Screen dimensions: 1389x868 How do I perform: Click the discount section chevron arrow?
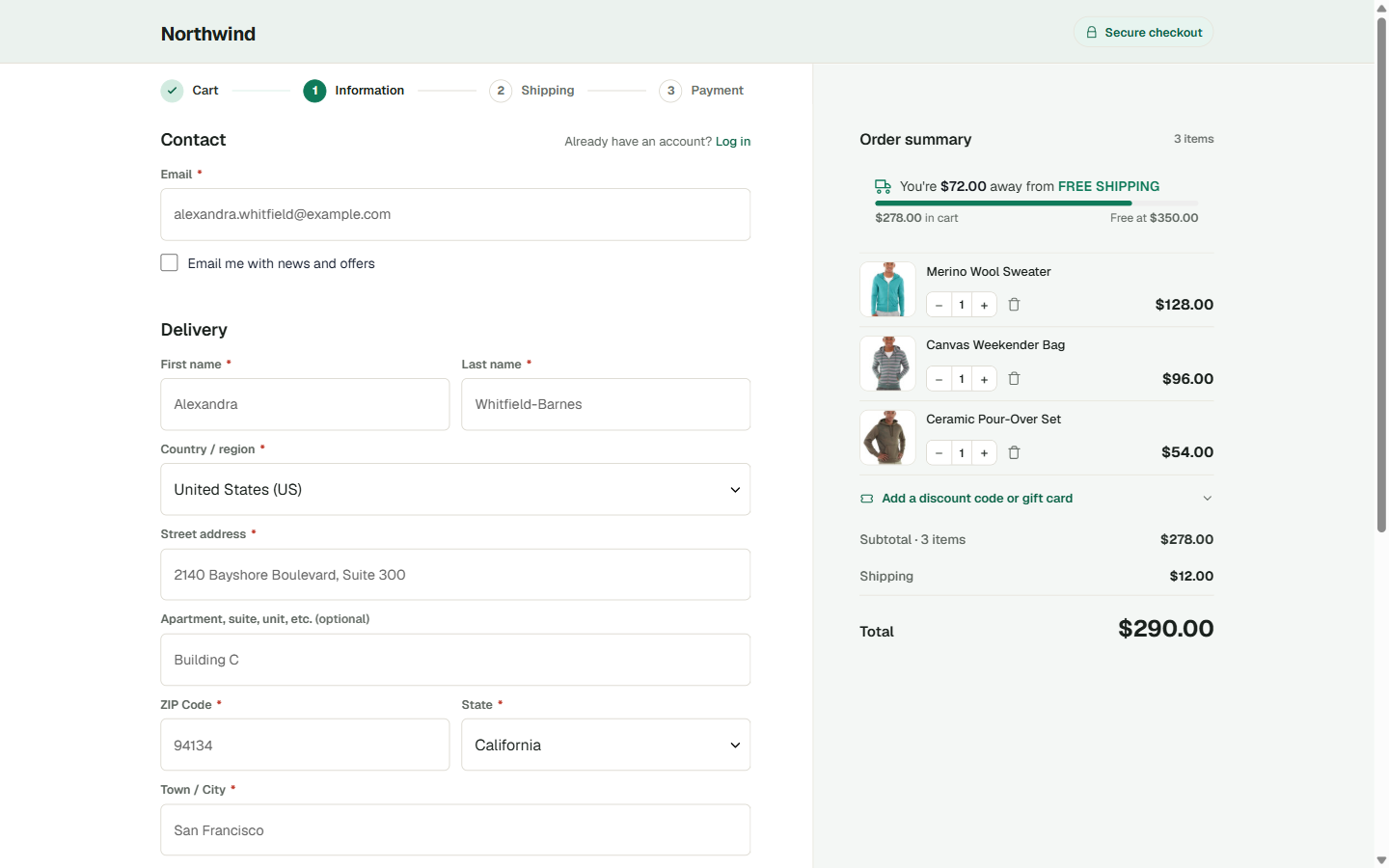tap(1207, 499)
